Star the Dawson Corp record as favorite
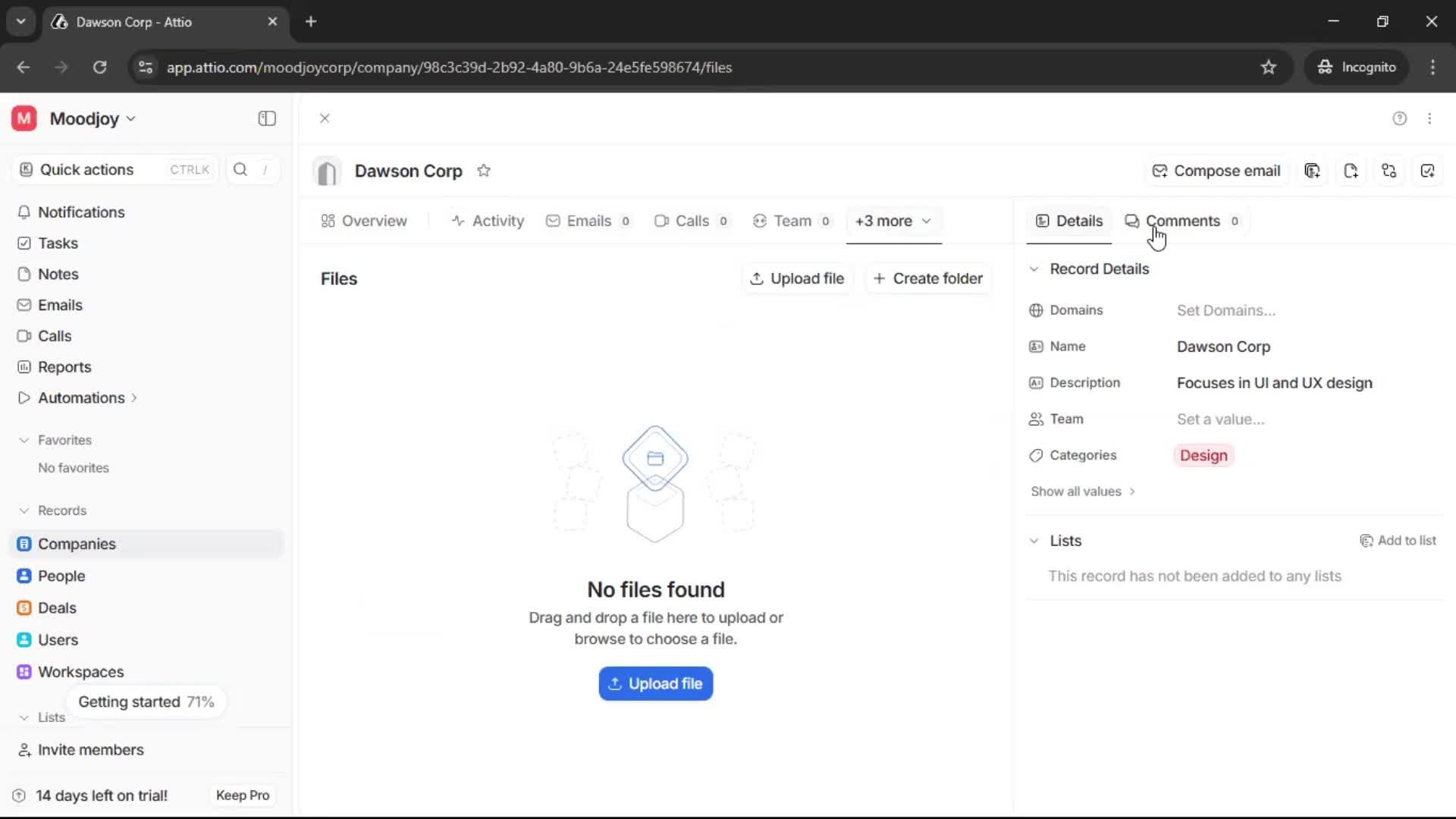Viewport: 1456px width, 819px height. [x=485, y=171]
